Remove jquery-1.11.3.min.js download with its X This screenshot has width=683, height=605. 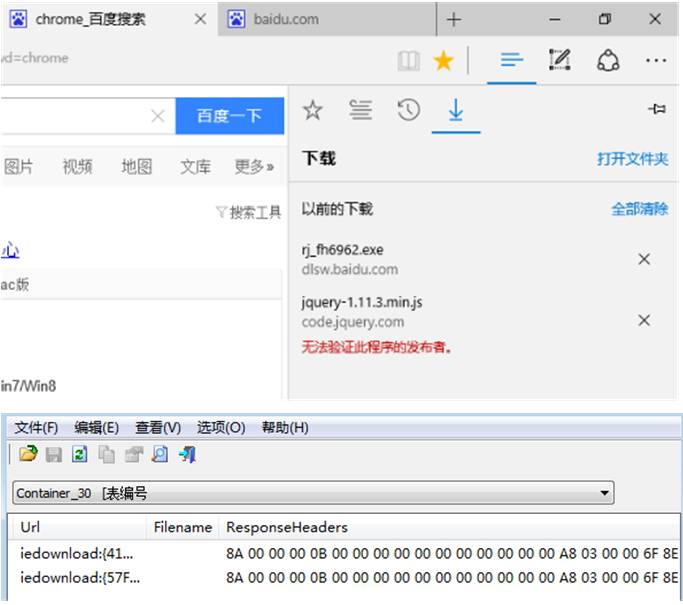(x=644, y=320)
